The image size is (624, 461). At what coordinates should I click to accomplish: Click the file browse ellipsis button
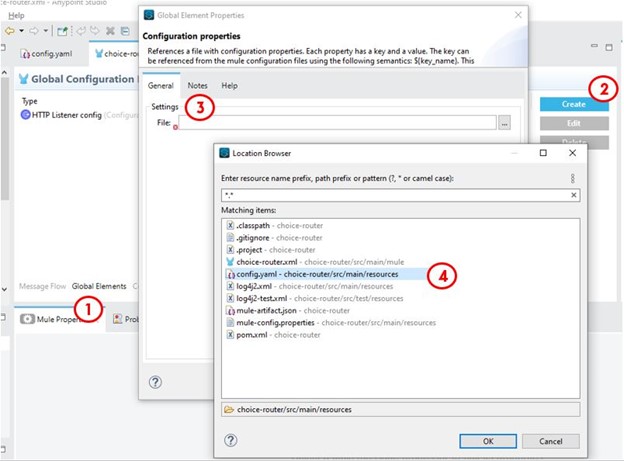pyautogui.click(x=505, y=122)
